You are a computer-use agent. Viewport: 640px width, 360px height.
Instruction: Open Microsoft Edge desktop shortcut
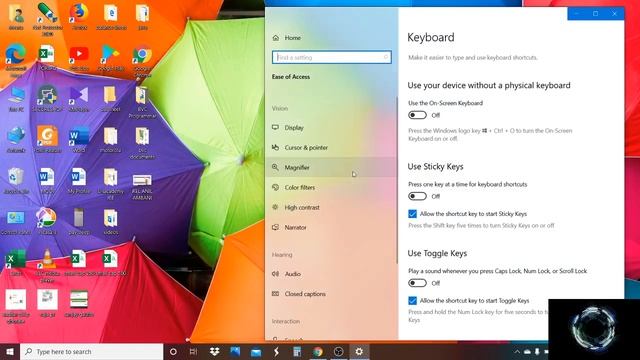16,60
